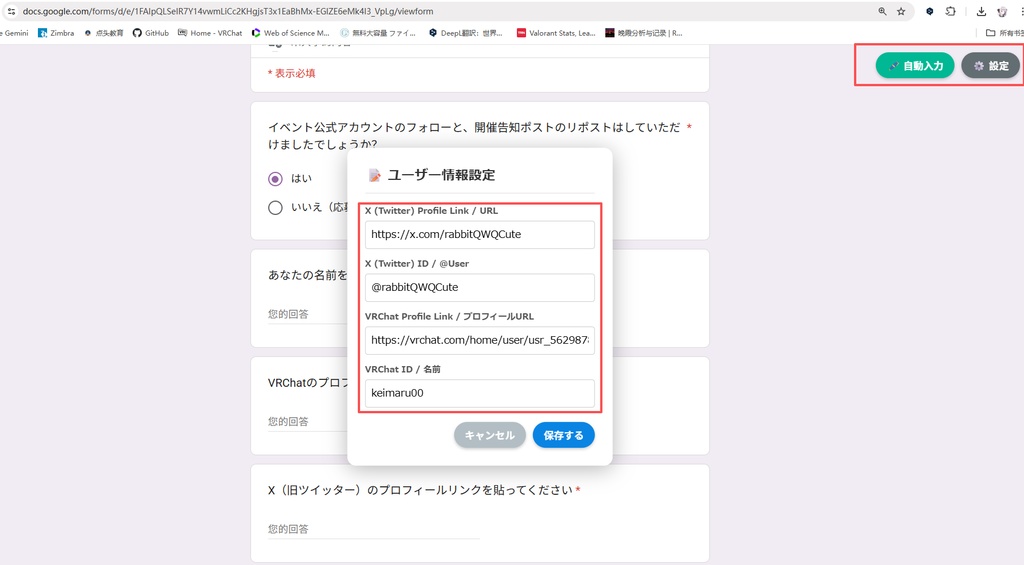Open the Zimbra bookmark
Image resolution: width=1024 pixels, height=565 pixels.
click(x=56, y=33)
